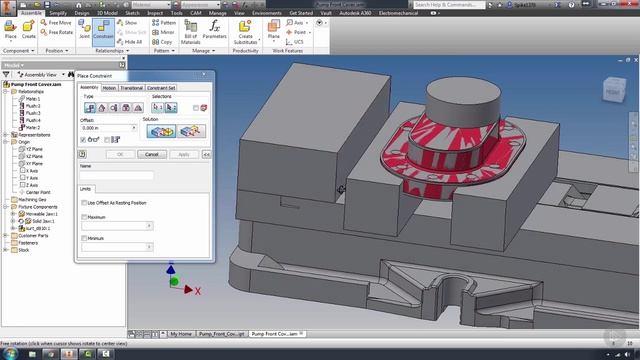Expand the Stock folder node
Viewport: 640px width, 360px height.
(x=6, y=250)
